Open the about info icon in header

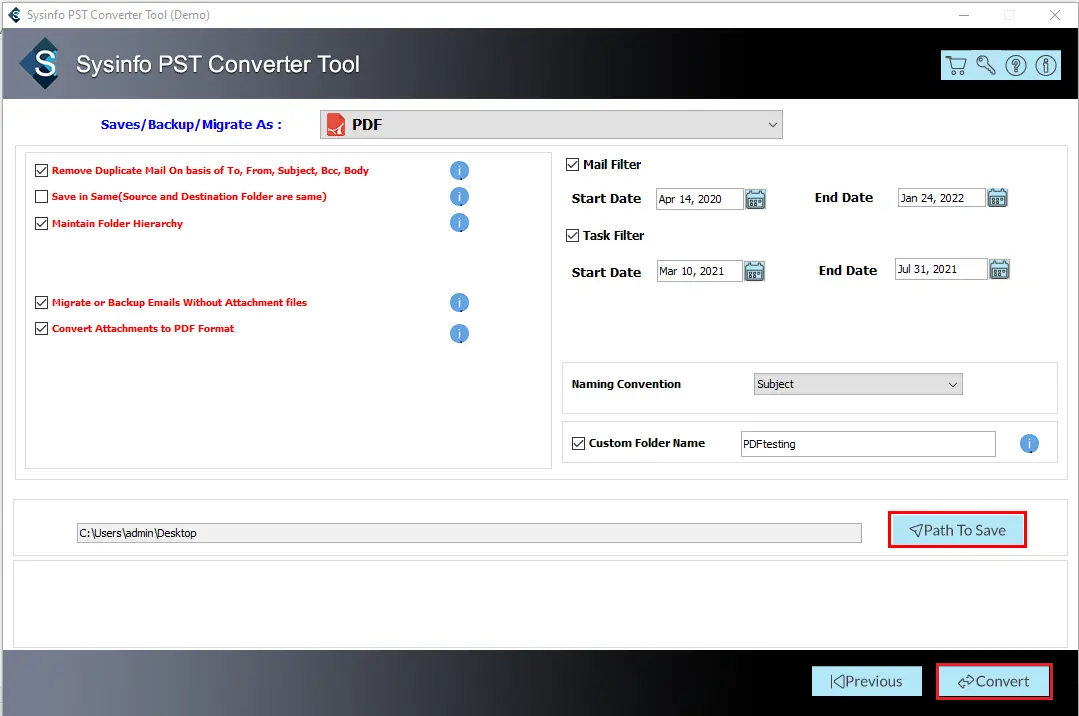[x=1046, y=66]
